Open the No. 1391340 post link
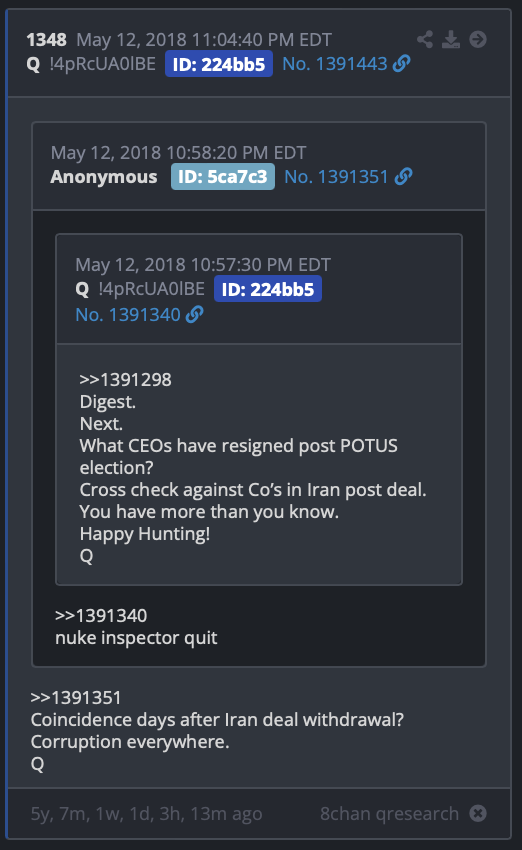 coord(128,314)
